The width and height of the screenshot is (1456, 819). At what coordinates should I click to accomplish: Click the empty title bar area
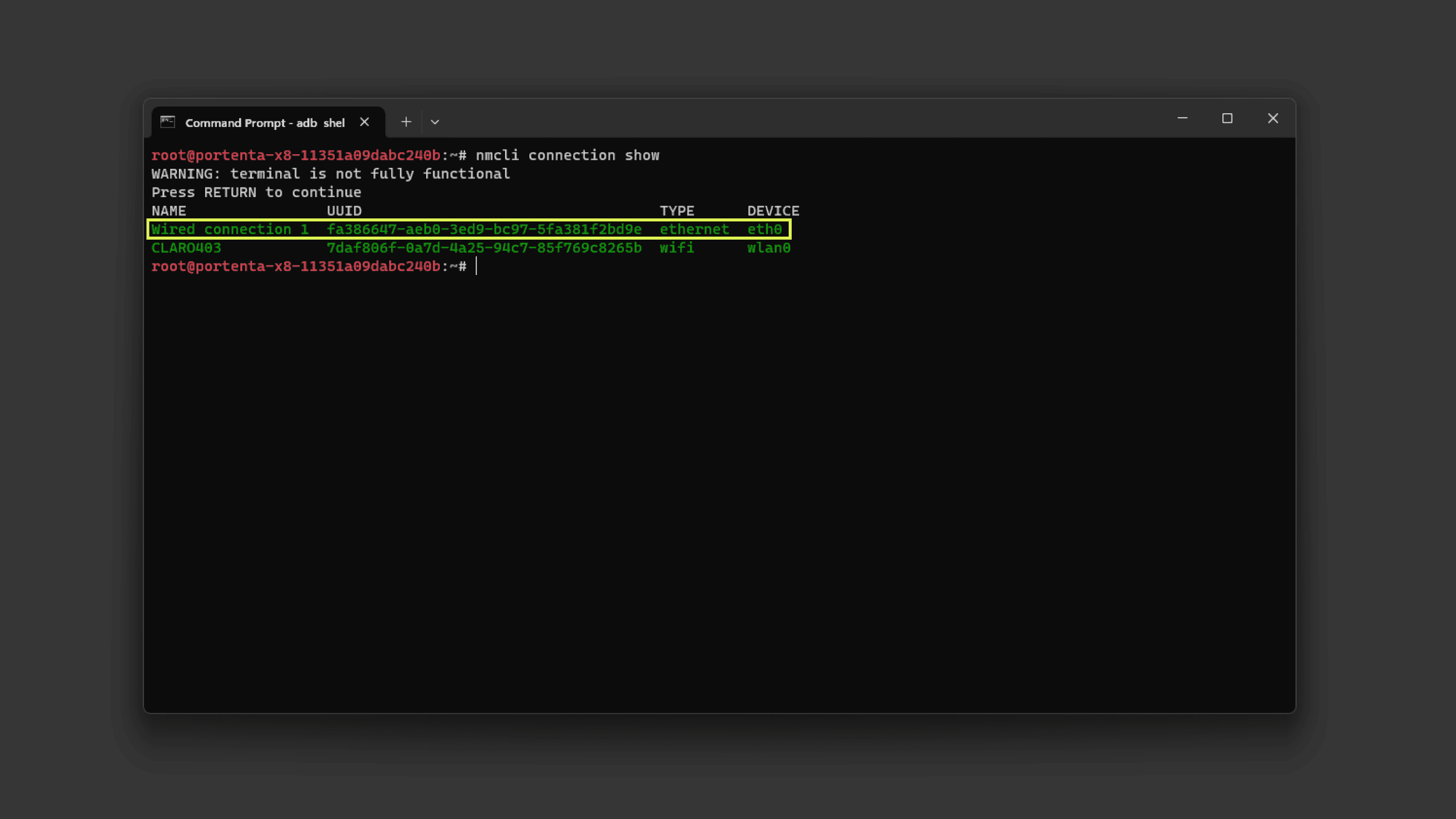coord(791,119)
